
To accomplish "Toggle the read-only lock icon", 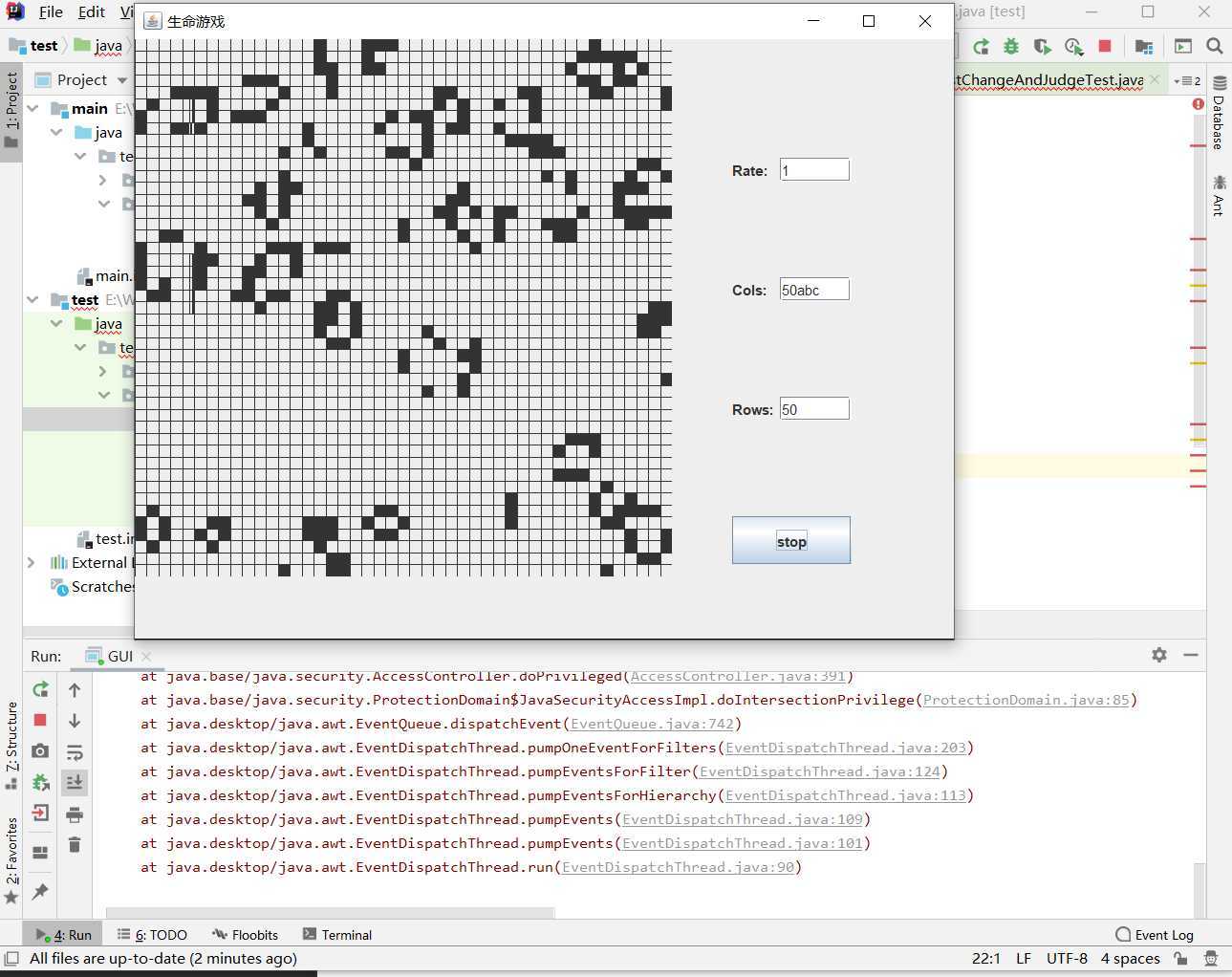I will coord(1181,958).
